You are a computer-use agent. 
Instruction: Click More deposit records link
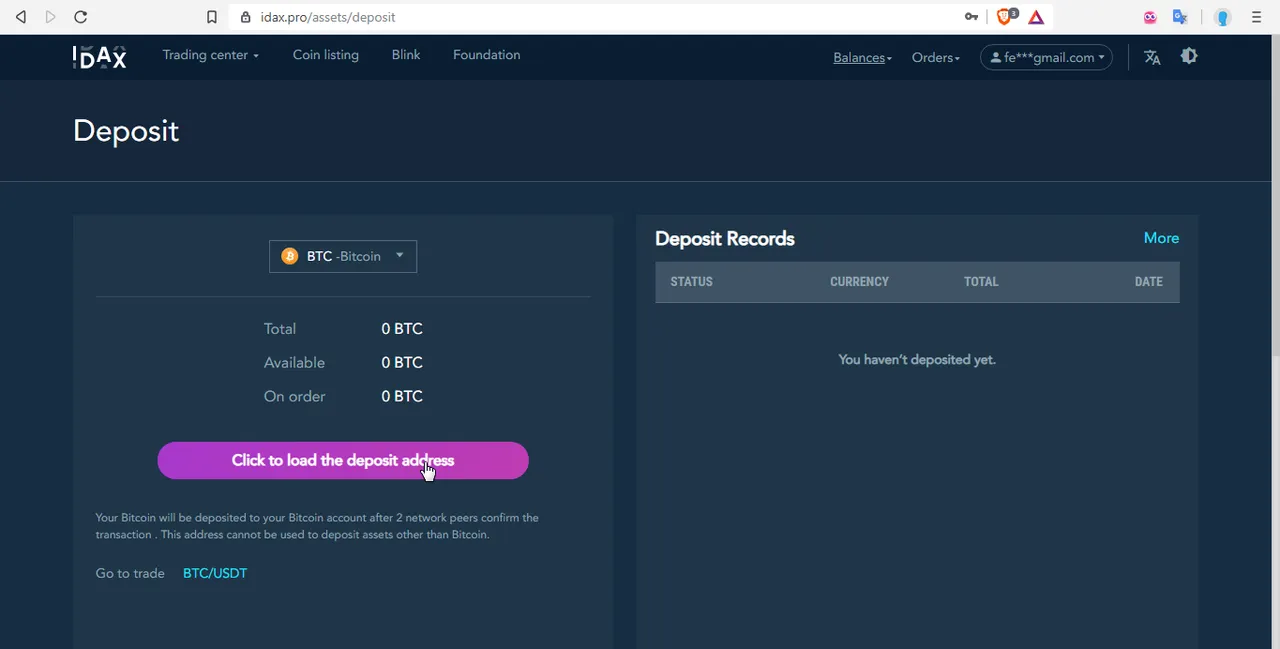pos(1161,238)
